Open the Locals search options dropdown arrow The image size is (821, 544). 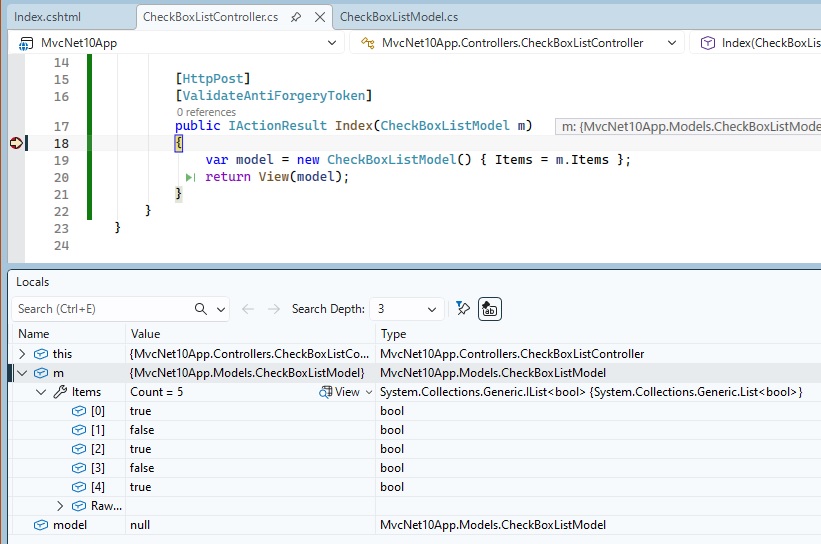coord(221,309)
